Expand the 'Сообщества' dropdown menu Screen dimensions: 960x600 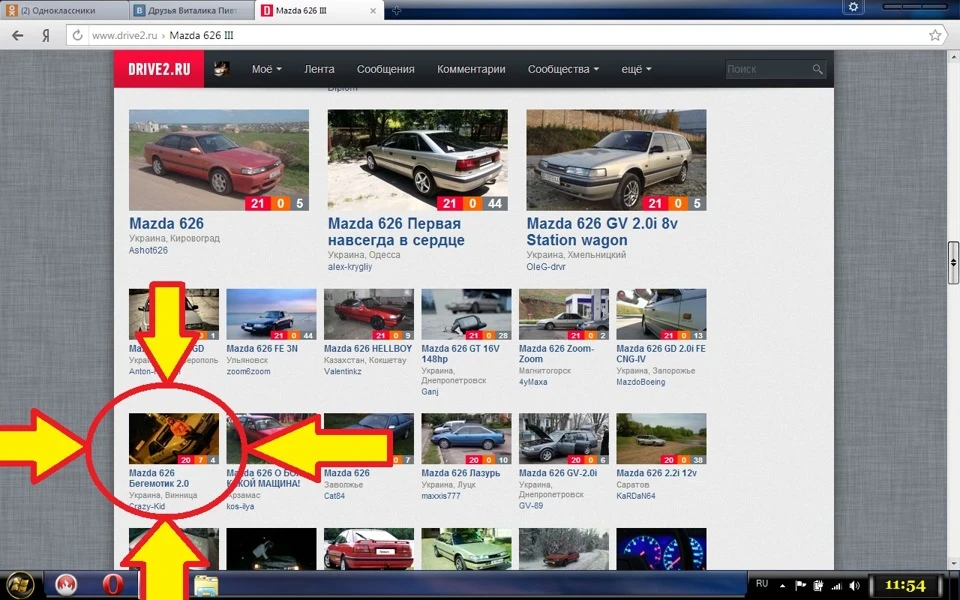tap(563, 69)
